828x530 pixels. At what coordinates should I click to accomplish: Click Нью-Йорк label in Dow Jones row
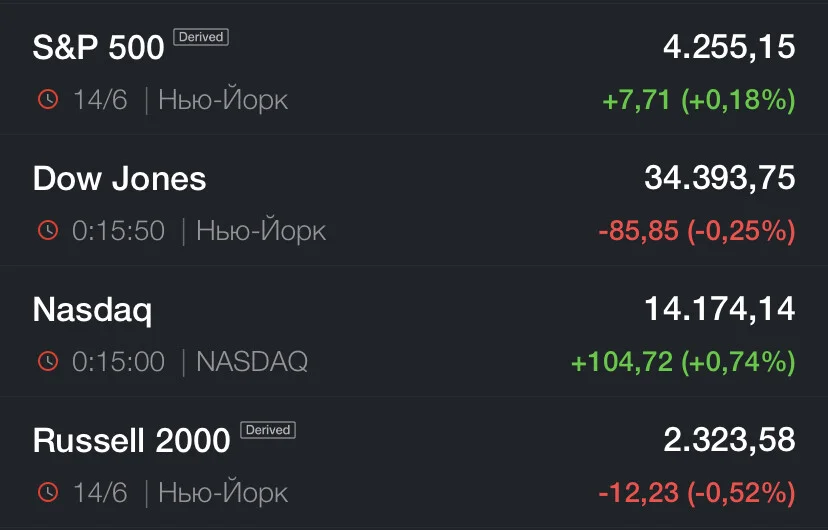[x=261, y=230]
